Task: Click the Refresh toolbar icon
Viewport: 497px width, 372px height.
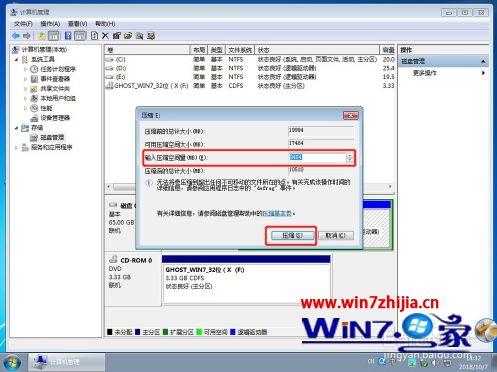Action: [x=94, y=36]
